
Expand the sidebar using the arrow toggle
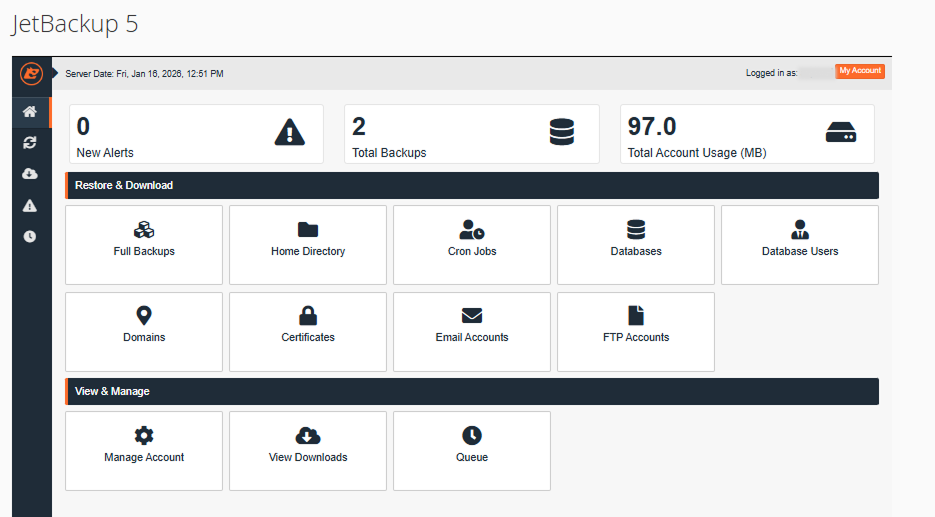pos(55,74)
